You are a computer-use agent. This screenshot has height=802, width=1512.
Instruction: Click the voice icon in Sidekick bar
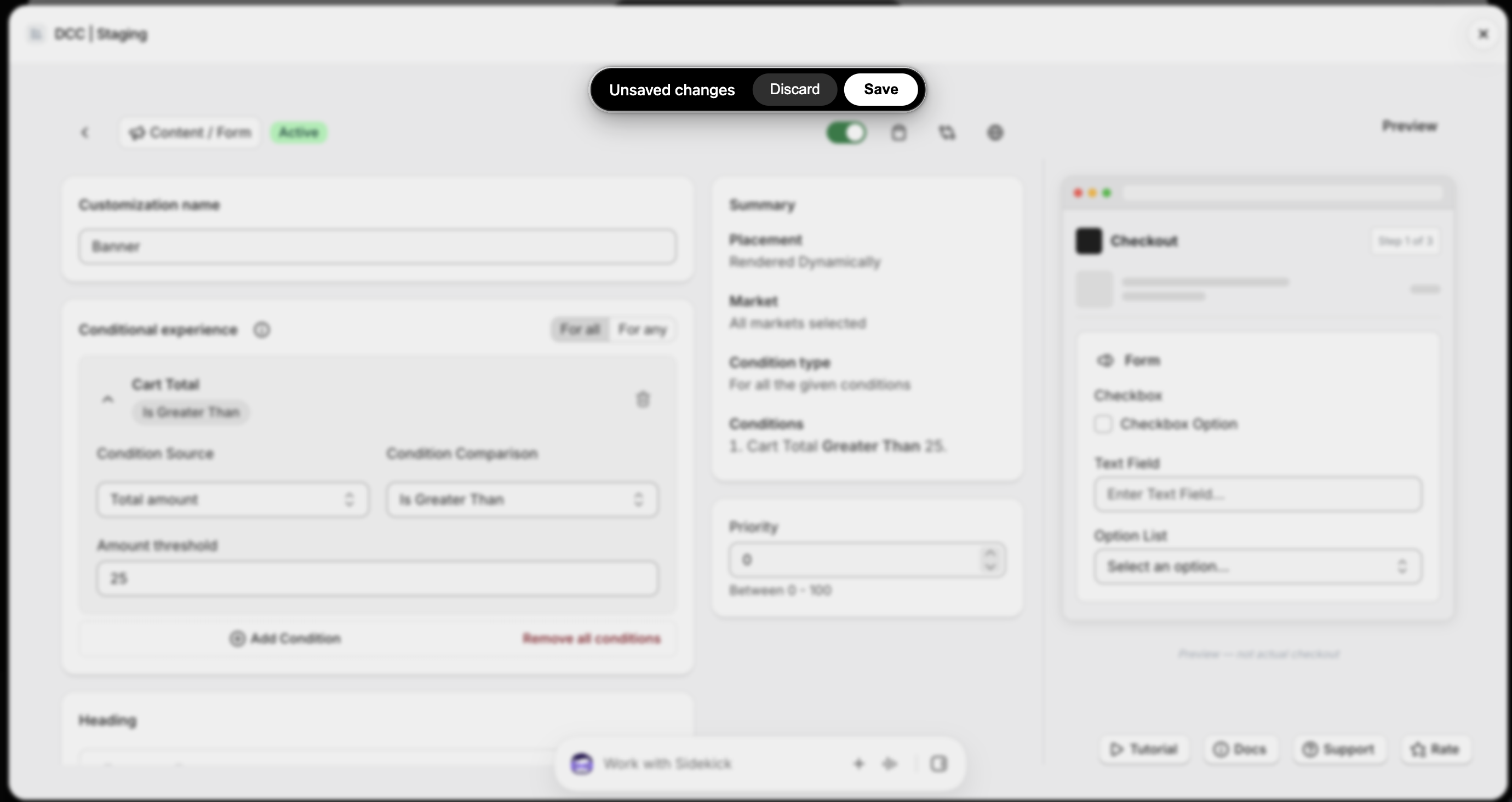[x=890, y=764]
